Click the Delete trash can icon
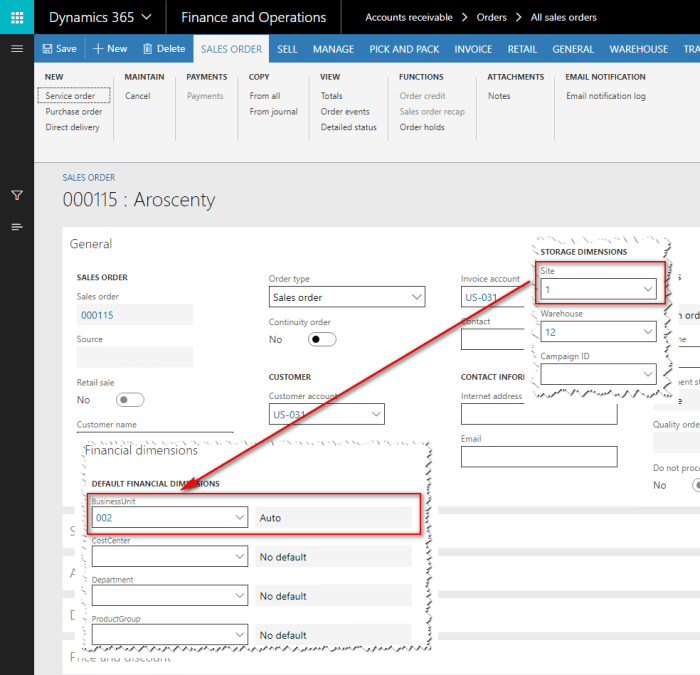 tap(147, 49)
